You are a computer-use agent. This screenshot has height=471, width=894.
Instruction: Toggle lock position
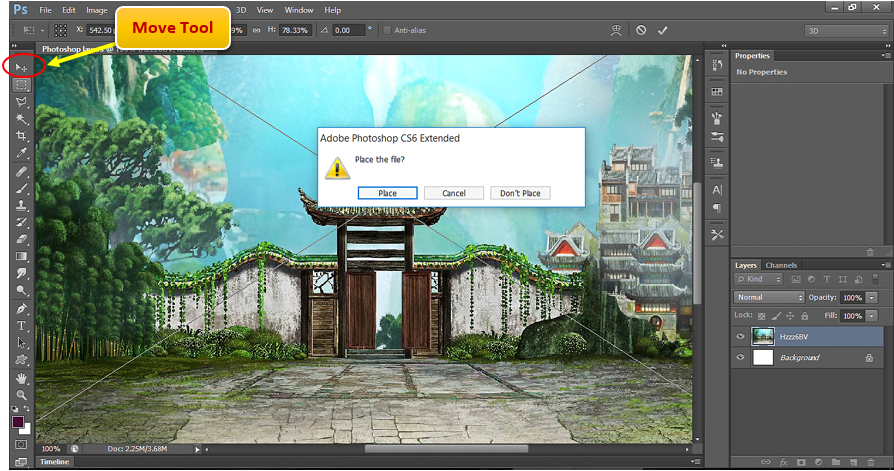(x=790, y=316)
